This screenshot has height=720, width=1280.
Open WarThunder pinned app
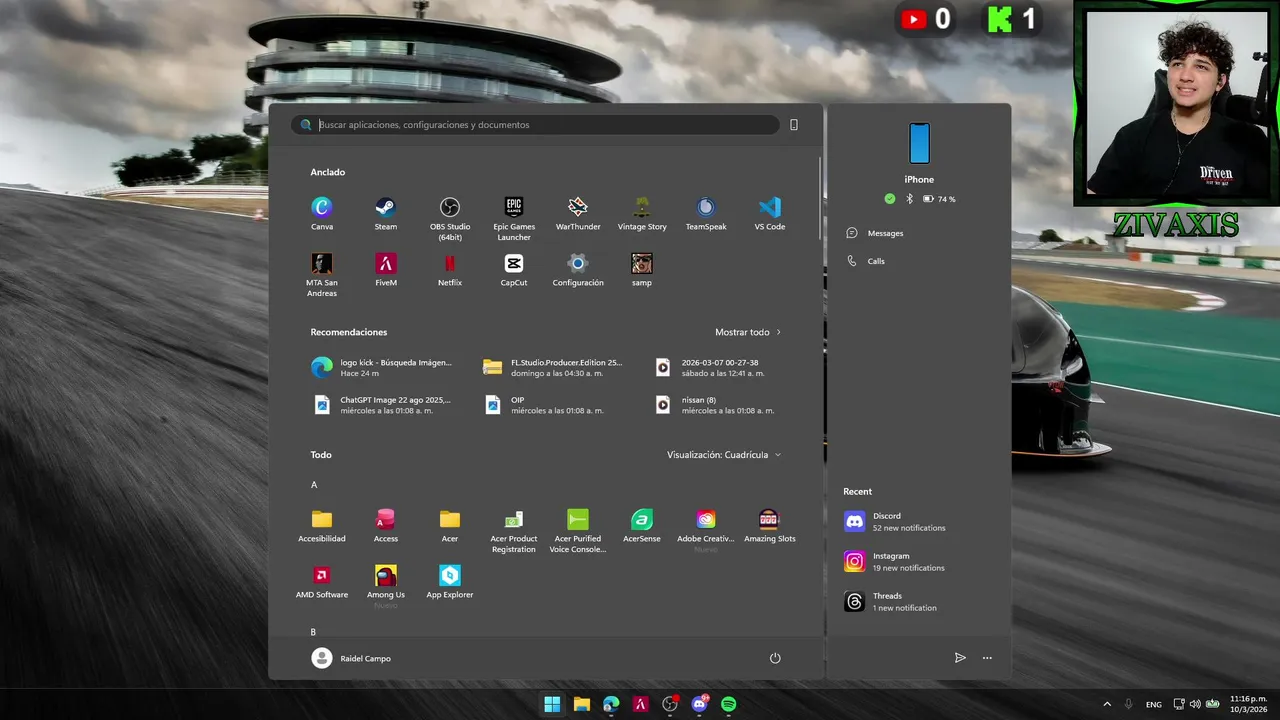tap(578, 213)
